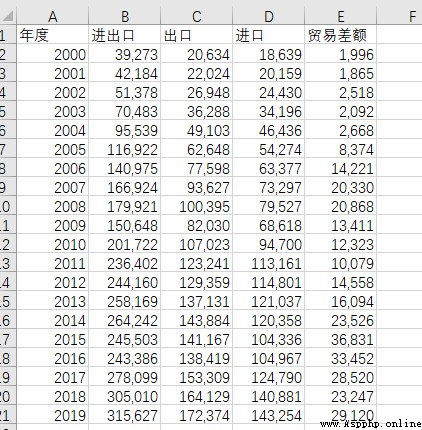
Task: Select cell containing 8,374
Action: [341, 149]
